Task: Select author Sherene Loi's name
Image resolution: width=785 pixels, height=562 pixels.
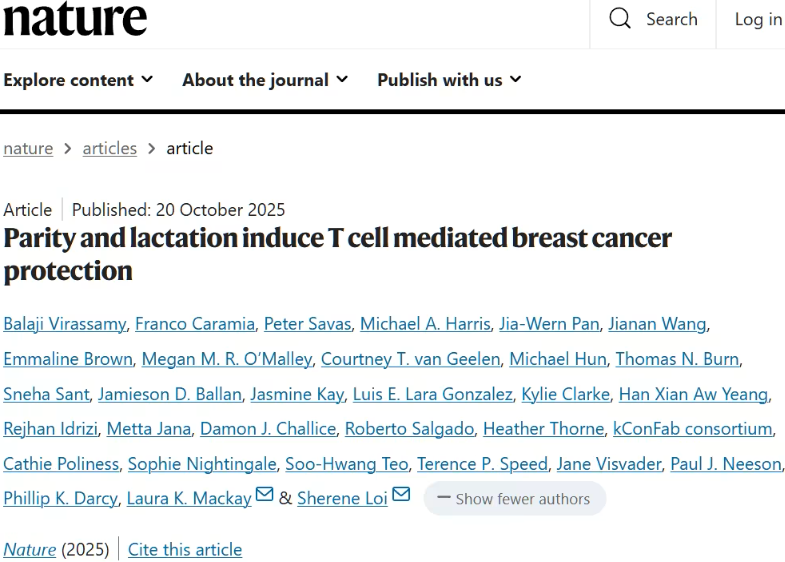Action: click(x=342, y=498)
